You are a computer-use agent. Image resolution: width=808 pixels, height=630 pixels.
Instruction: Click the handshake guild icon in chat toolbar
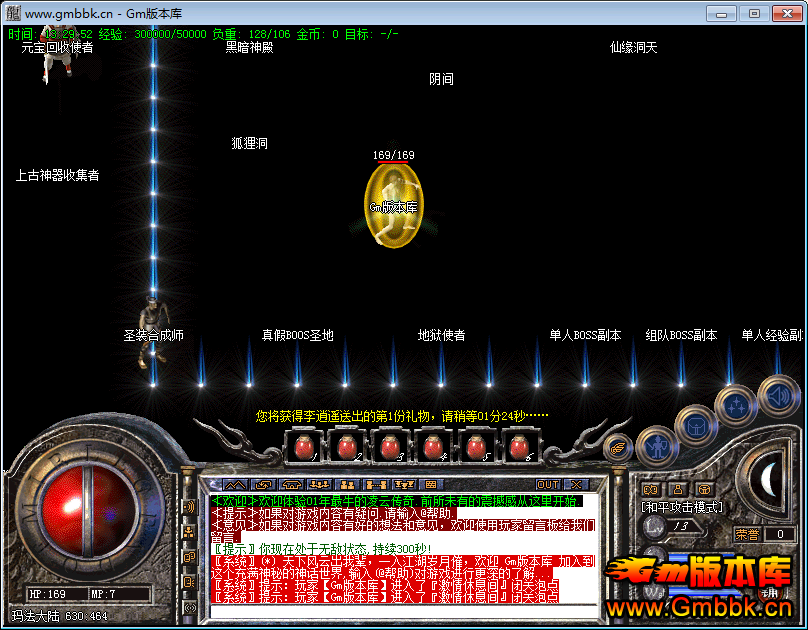[x=292, y=484]
